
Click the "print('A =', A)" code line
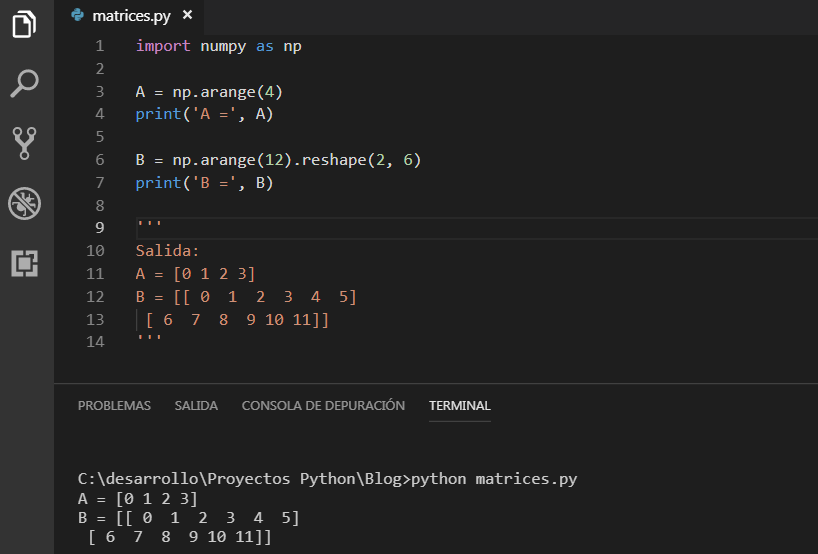click(x=204, y=114)
